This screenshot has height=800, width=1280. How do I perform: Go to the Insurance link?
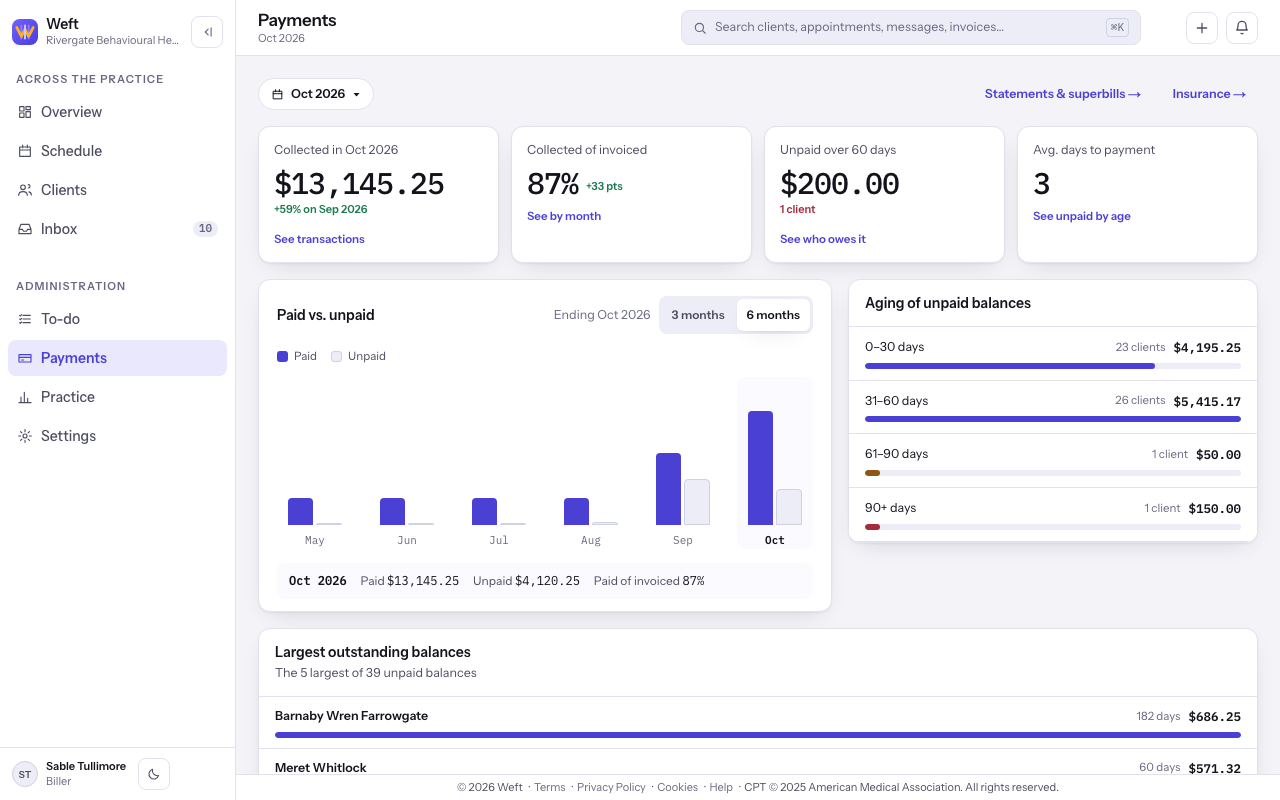tap(1209, 94)
